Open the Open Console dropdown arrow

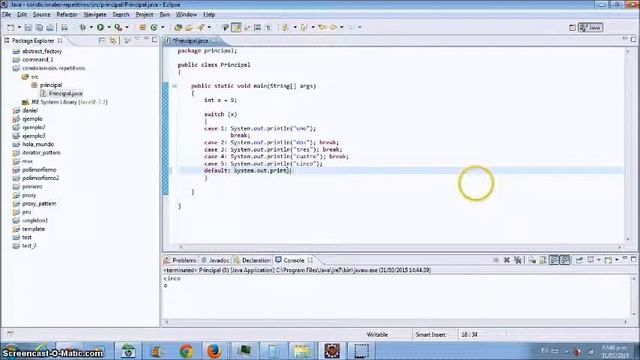[x=617, y=260]
